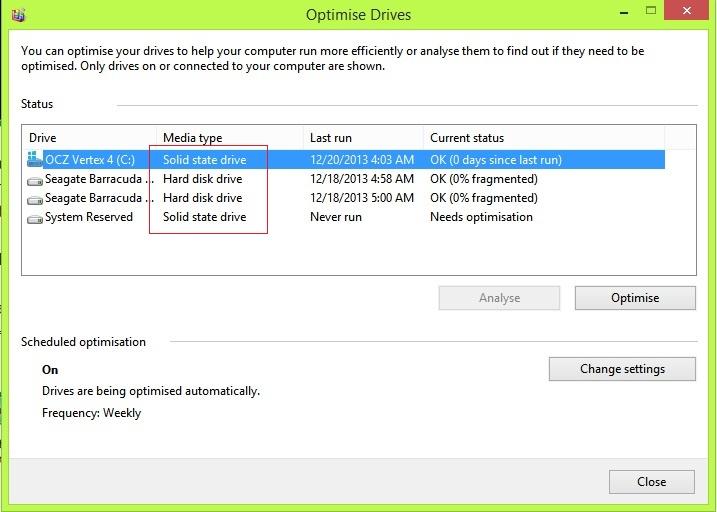Click 'Solid state drive' for OCZ Vertex 4
This screenshot has height=512, width=717.
(205, 160)
